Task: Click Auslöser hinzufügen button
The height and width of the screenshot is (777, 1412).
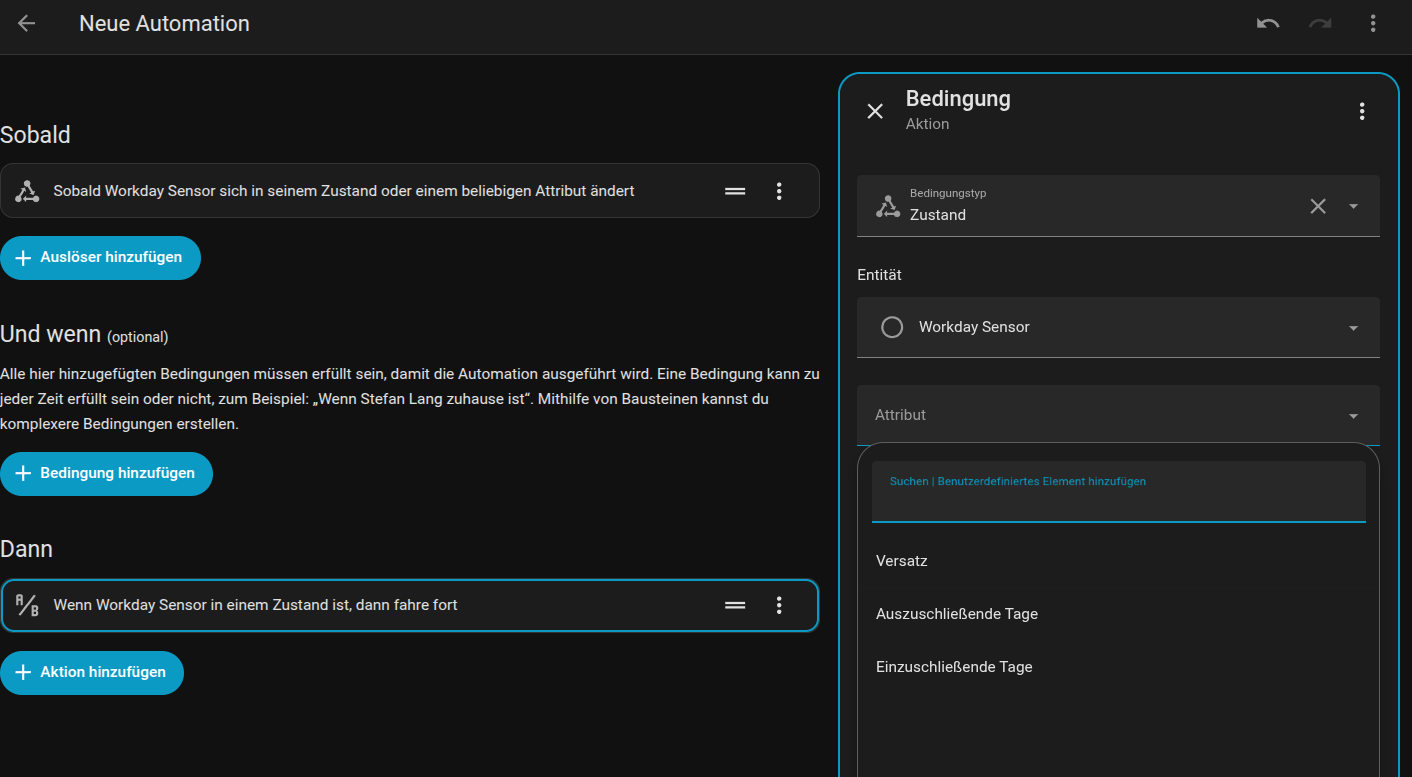Action: tap(100, 258)
